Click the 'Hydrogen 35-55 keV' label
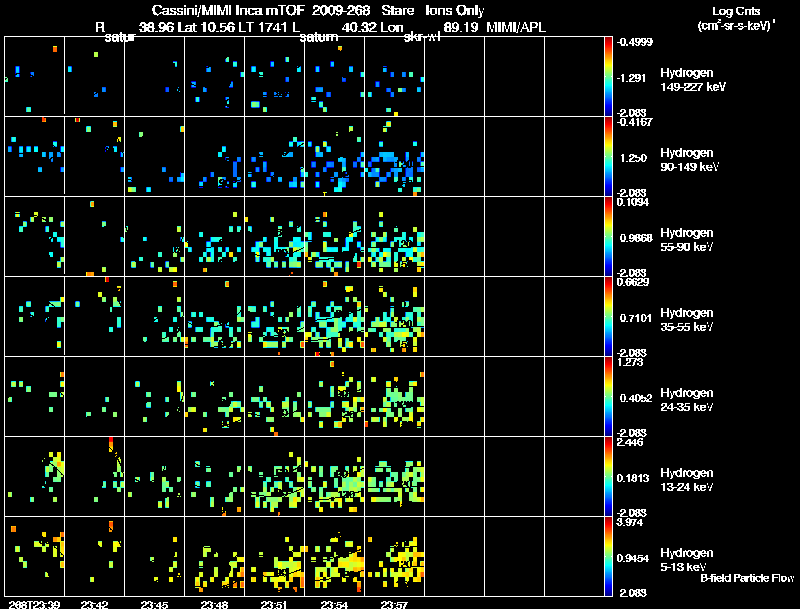The width and height of the screenshot is (800, 609). pos(687,320)
